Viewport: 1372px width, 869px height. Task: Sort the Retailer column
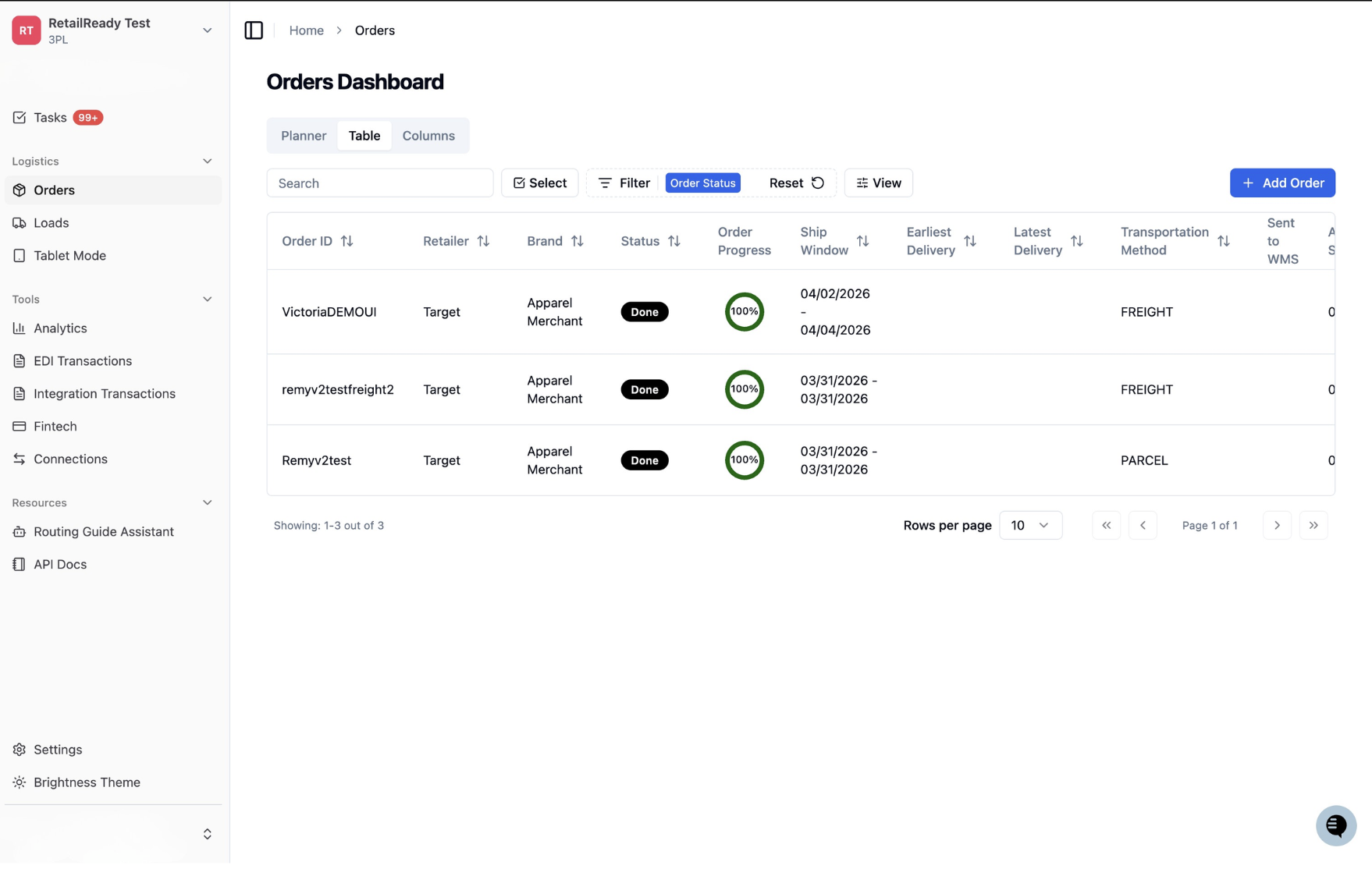[483, 241]
